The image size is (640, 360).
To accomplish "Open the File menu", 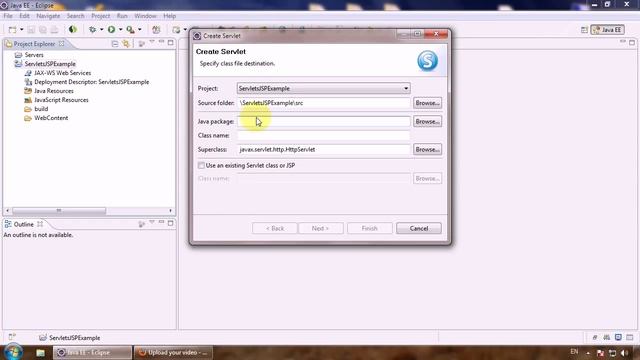I will click(x=8, y=16).
